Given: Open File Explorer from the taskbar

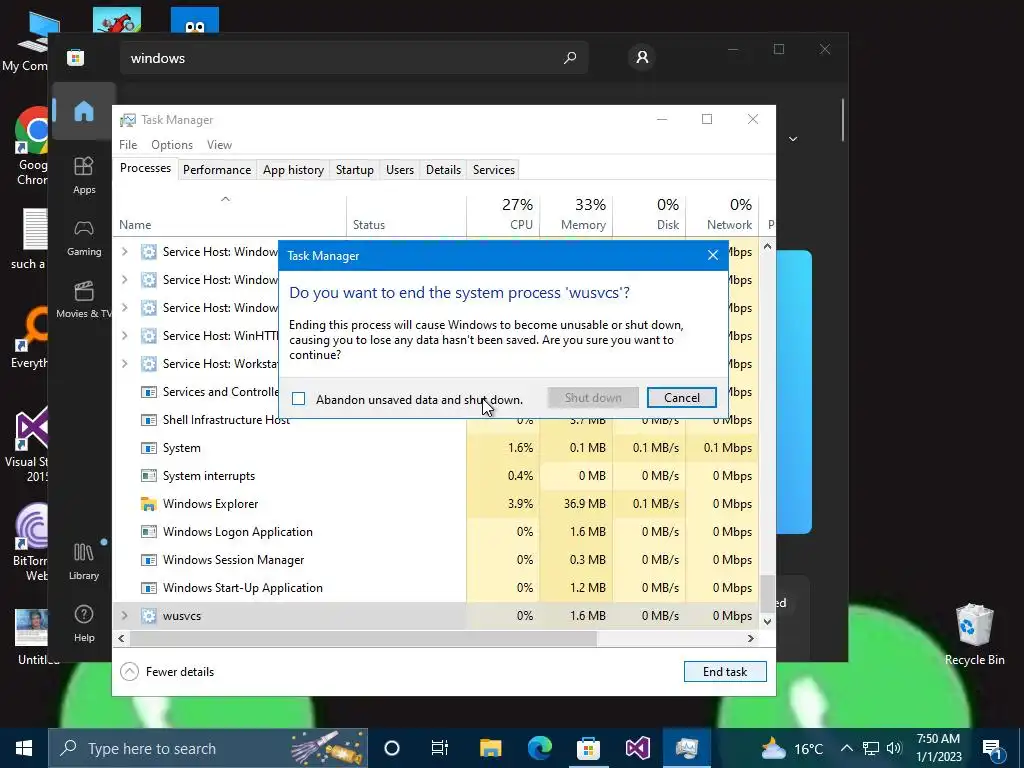Looking at the screenshot, I should click(x=490, y=748).
